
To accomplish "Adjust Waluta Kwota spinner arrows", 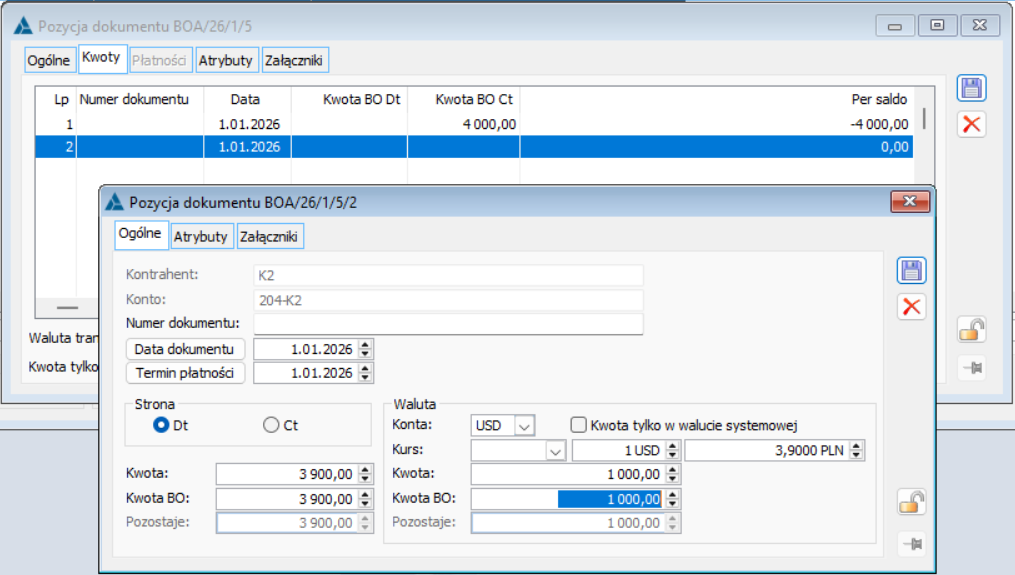I will 673,474.
